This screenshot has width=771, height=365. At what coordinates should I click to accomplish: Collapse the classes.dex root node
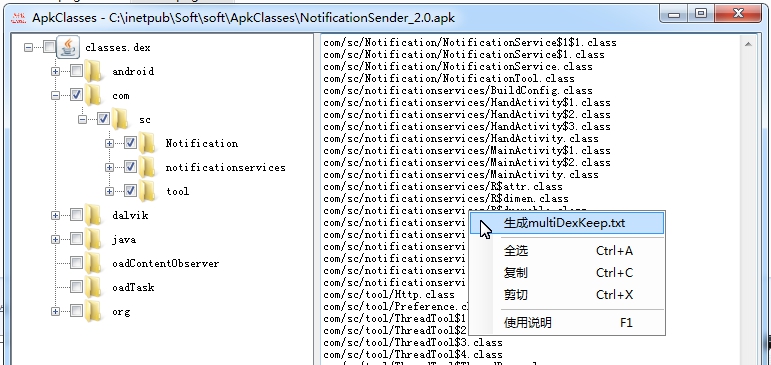click(29, 47)
